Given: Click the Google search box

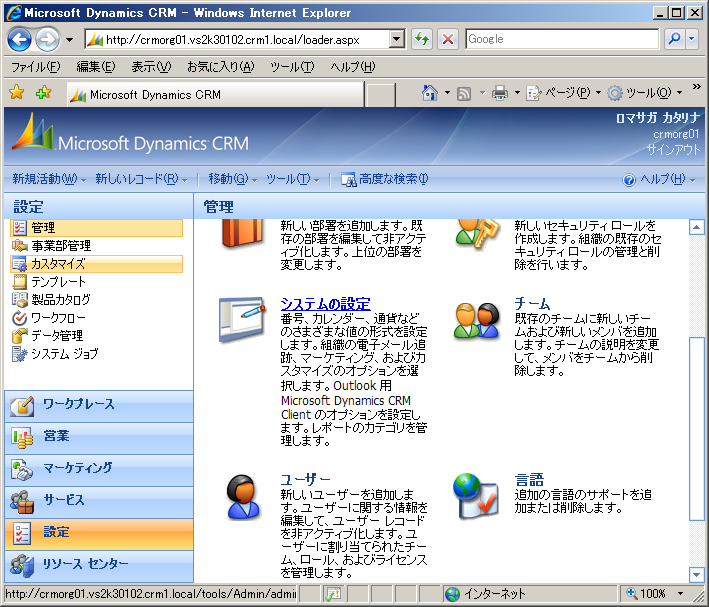Looking at the screenshot, I should (562, 39).
